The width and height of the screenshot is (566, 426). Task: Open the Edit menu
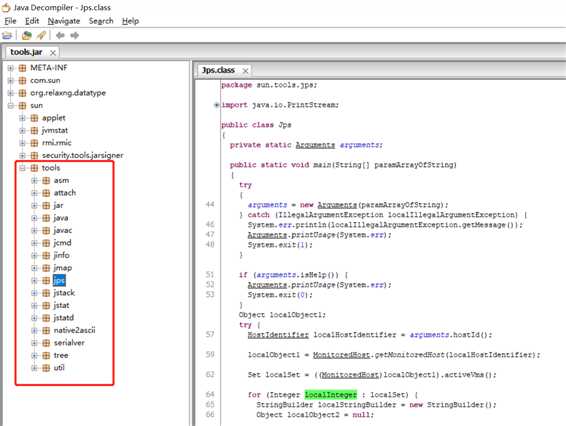pyautogui.click(x=32, y=21)
